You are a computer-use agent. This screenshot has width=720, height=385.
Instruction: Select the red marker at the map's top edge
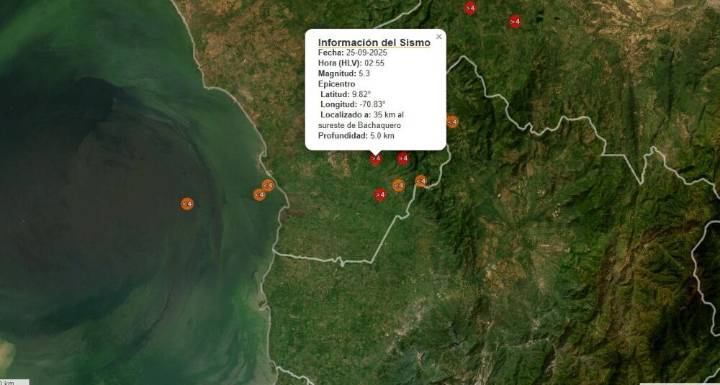[469, 8]
